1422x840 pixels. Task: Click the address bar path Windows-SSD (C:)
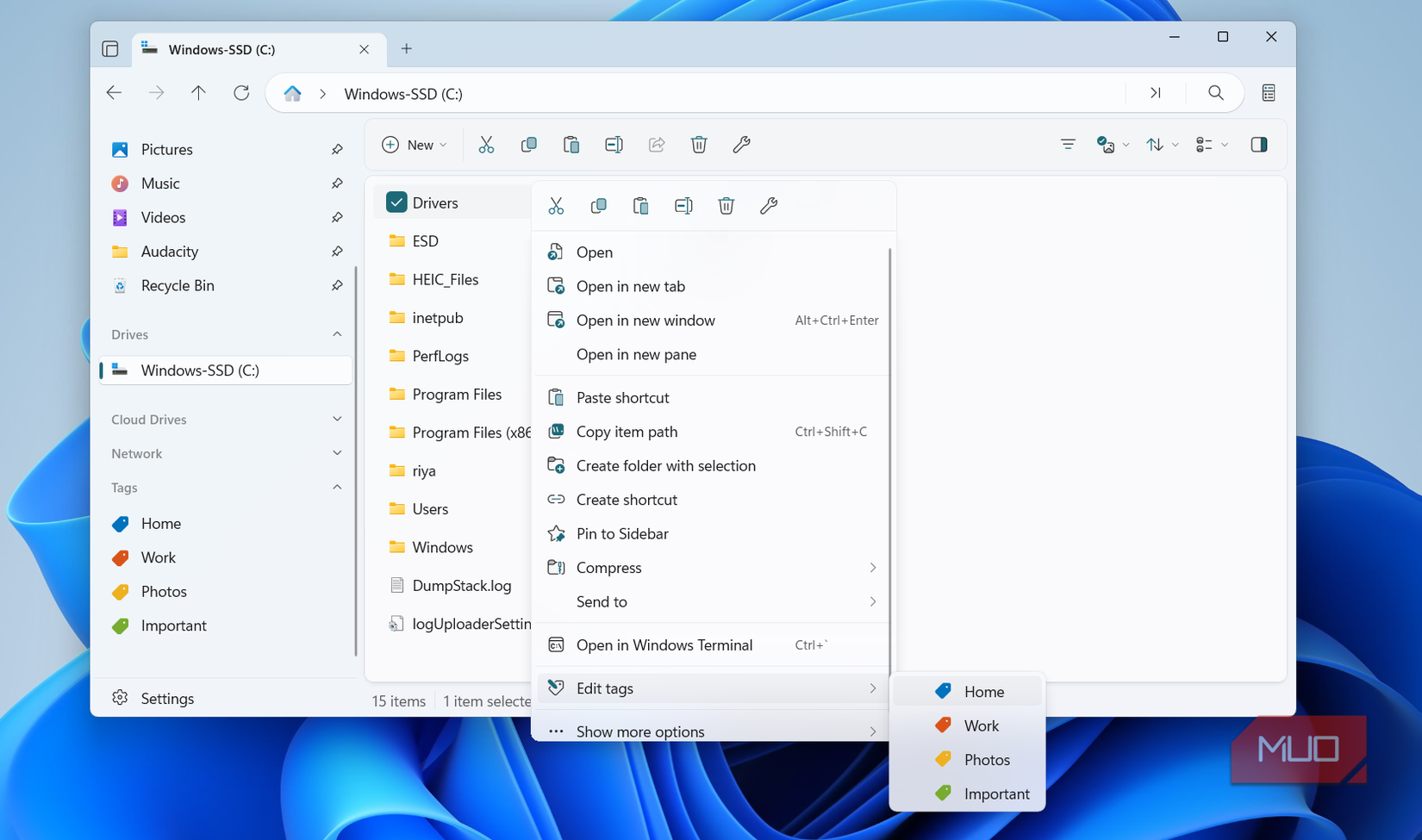[x=403, y=94]
